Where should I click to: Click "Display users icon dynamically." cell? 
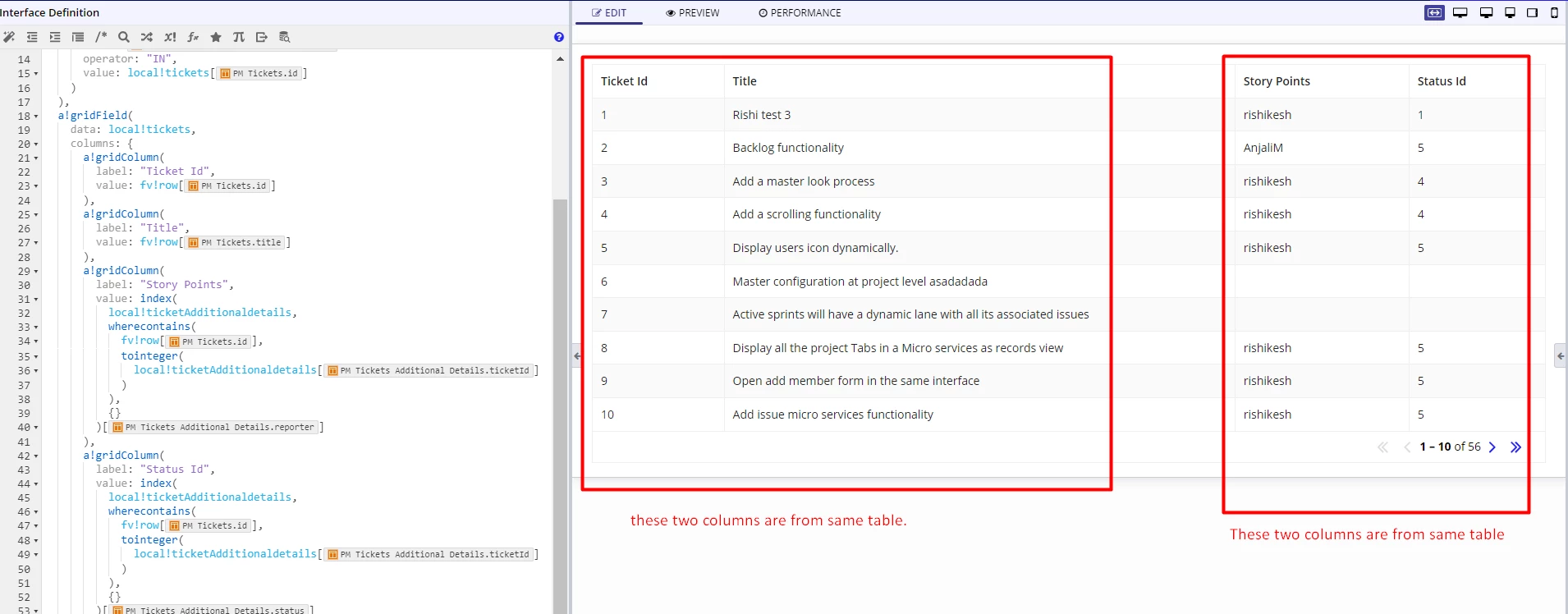tap(815, 248)
